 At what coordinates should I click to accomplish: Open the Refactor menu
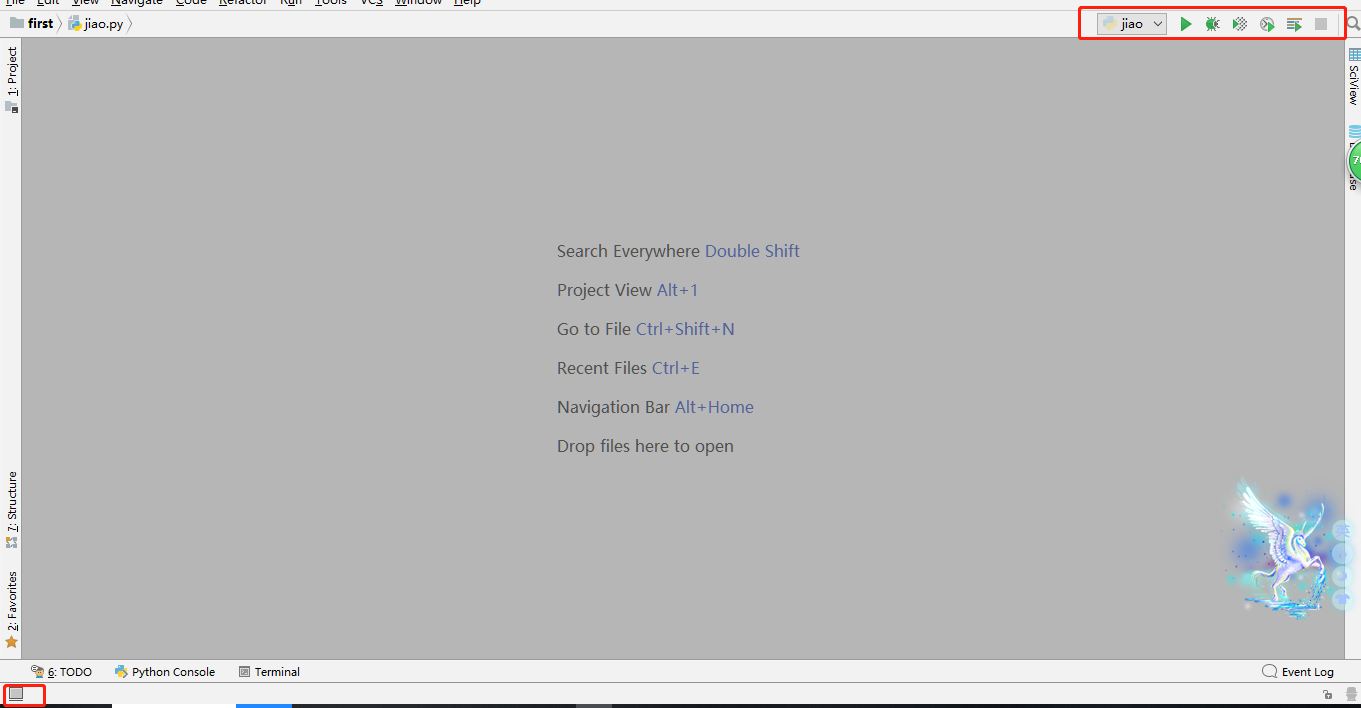[243, 3]
